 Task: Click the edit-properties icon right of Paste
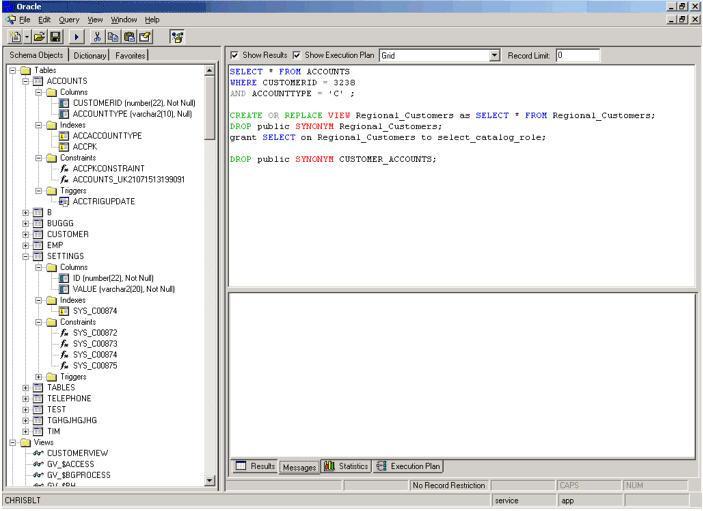(145, 37)
